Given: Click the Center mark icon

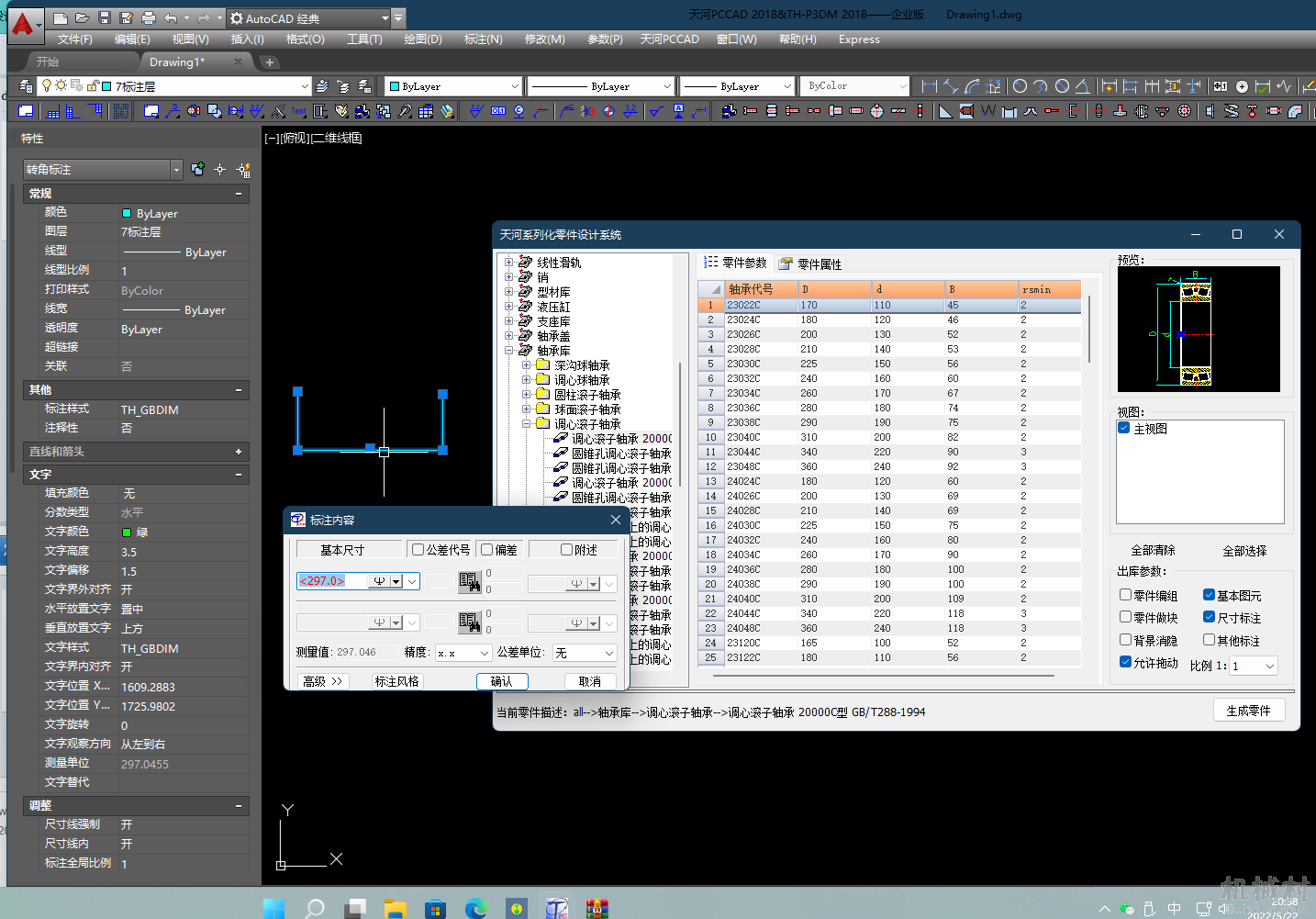Looking at the screenshot, I should click(x=1242, y=86).
